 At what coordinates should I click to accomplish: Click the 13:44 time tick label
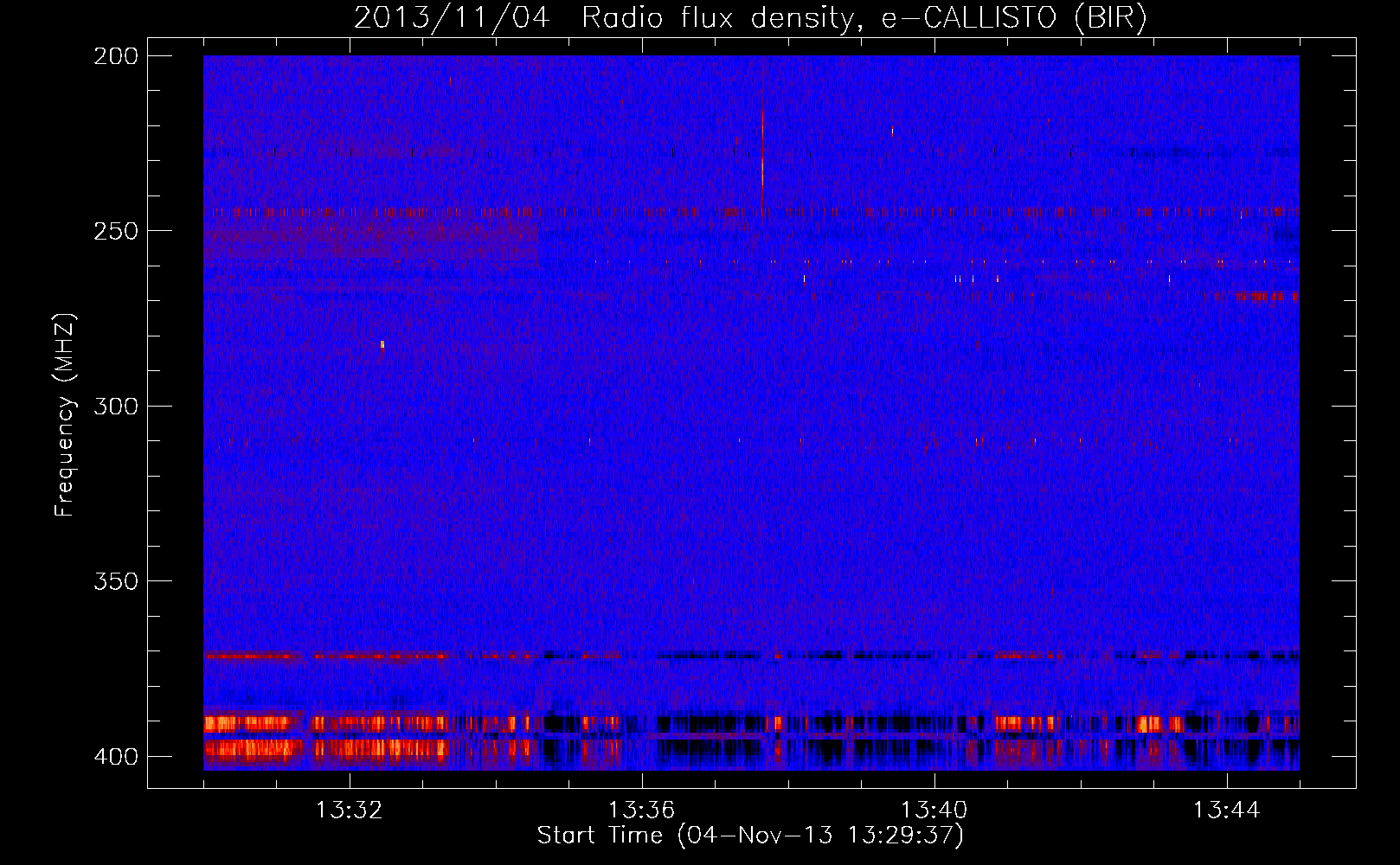[1226, 811]
